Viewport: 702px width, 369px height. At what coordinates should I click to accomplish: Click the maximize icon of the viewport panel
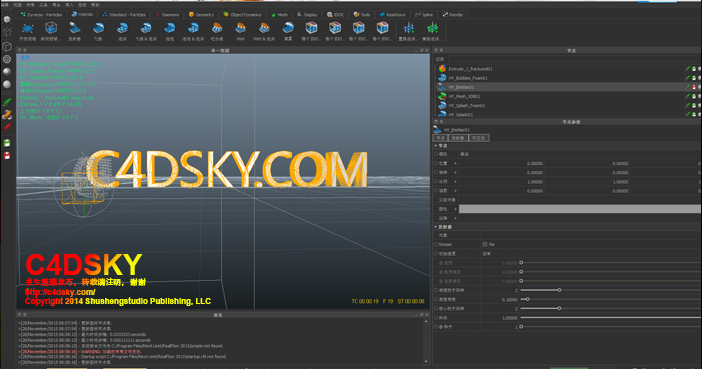tap(421, 50)
